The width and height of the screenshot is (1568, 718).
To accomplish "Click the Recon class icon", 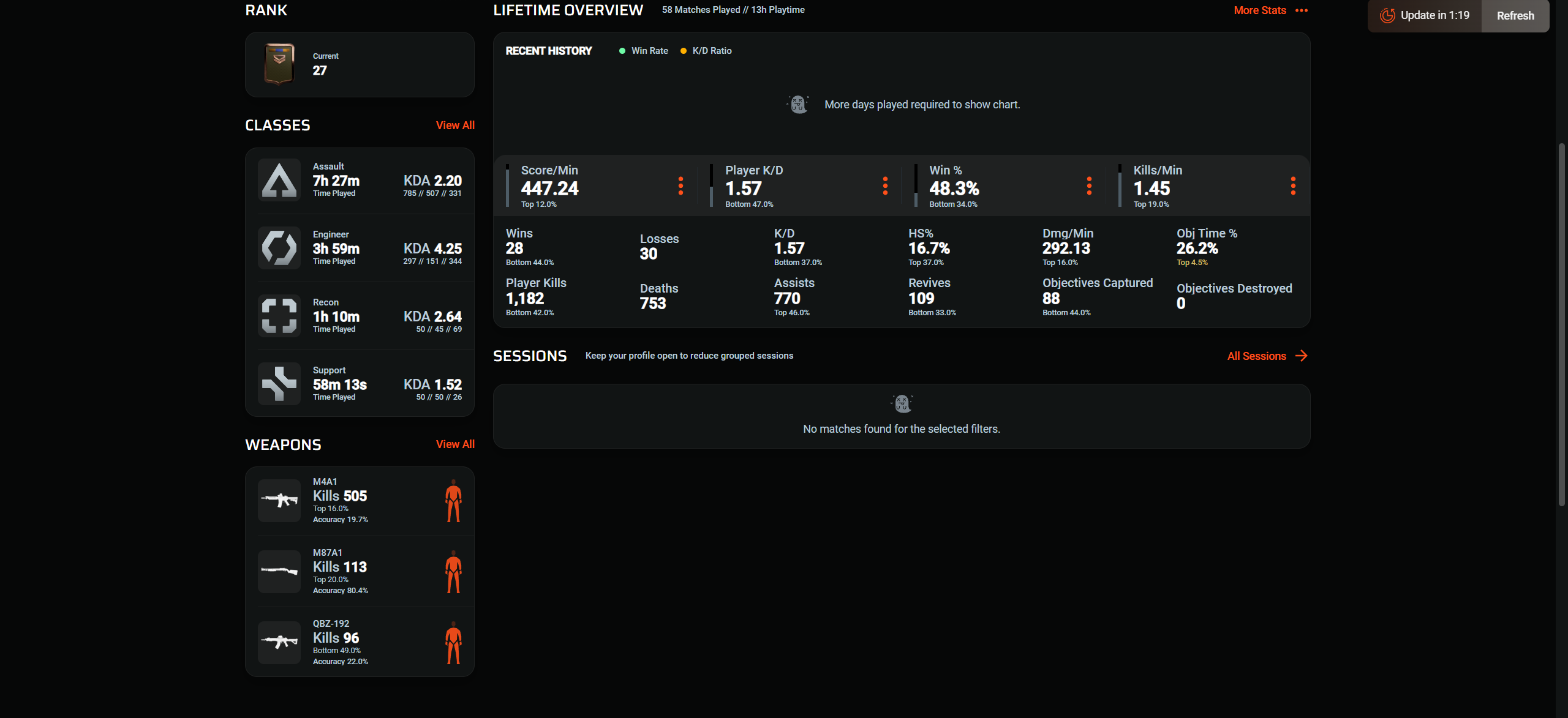I will pos(279,316).
